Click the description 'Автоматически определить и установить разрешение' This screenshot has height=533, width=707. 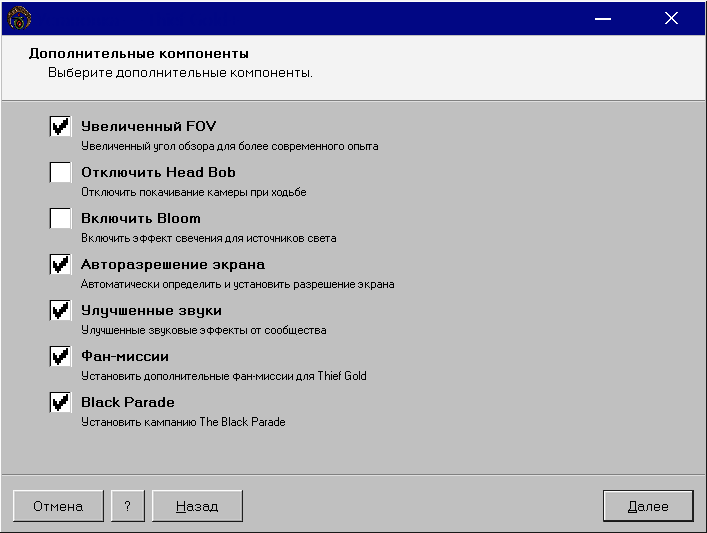click(238, 284)
